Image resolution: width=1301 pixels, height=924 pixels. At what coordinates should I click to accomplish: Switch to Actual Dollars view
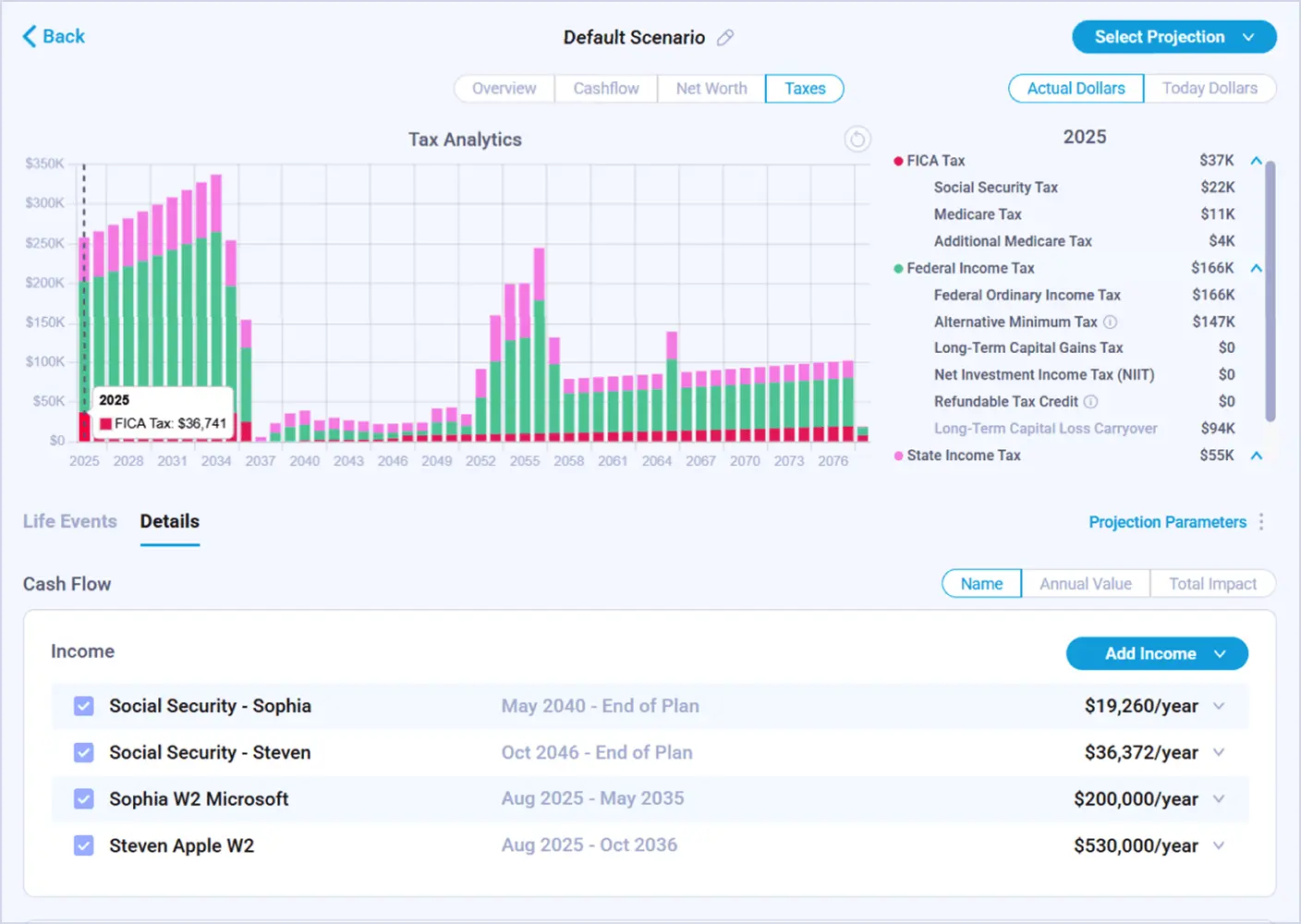pos(1076,89)
